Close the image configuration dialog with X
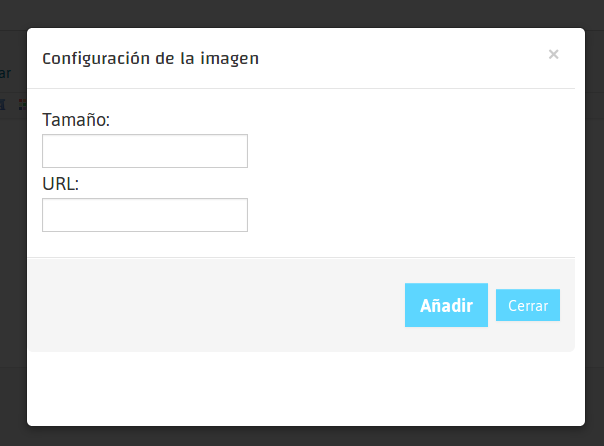604x446 pixels. pyautogui.click(x=553, y=55)
